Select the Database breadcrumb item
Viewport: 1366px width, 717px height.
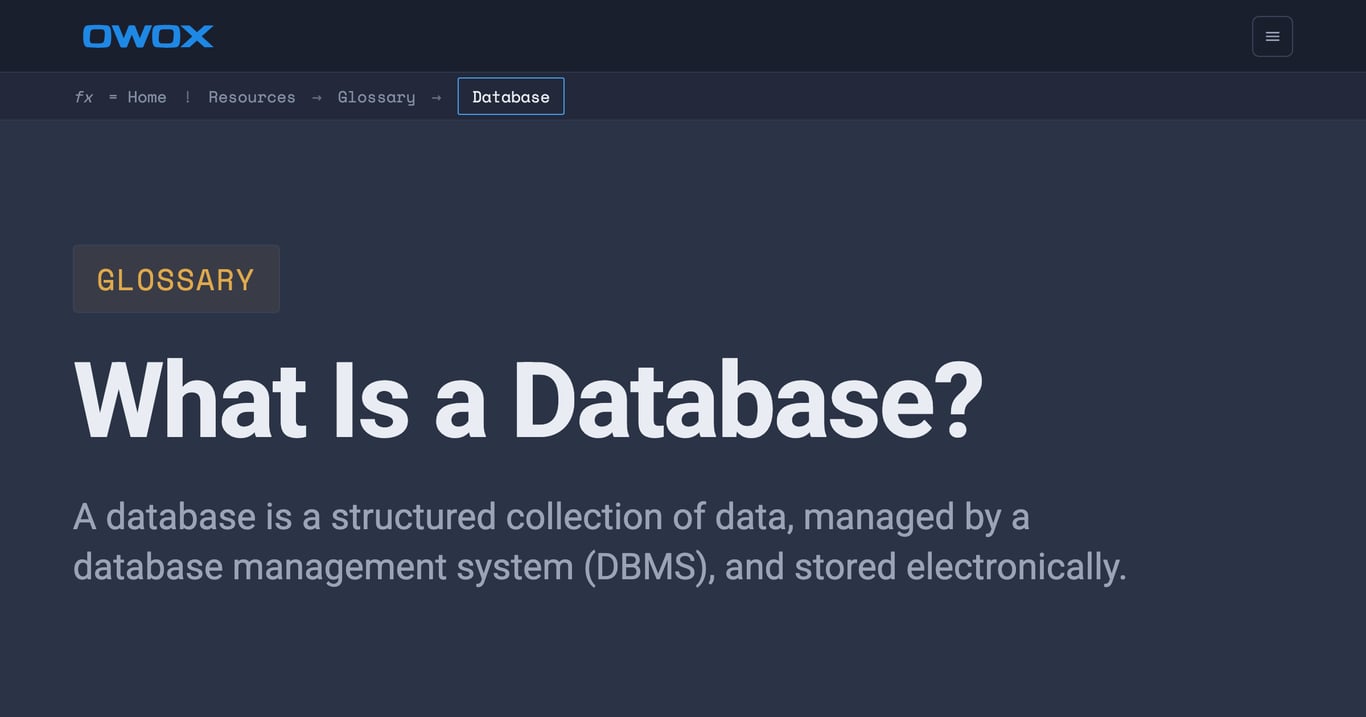[511, 96]
